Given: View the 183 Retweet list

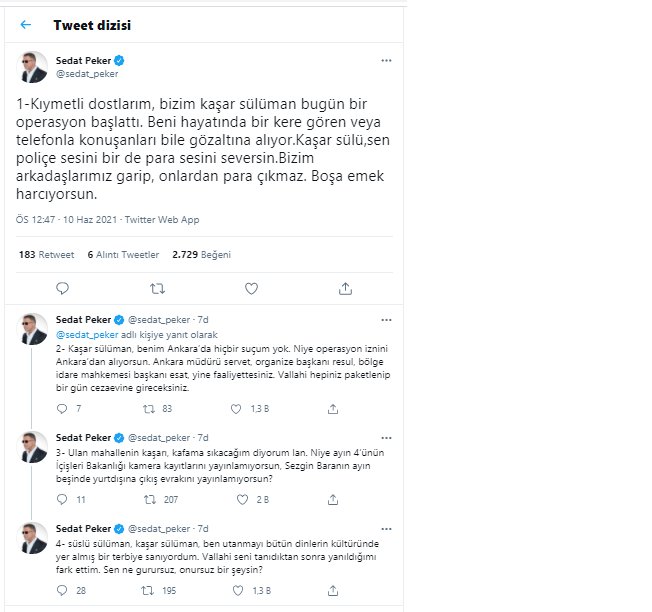Looking at the screenshot, I should [x=46, y=254].
